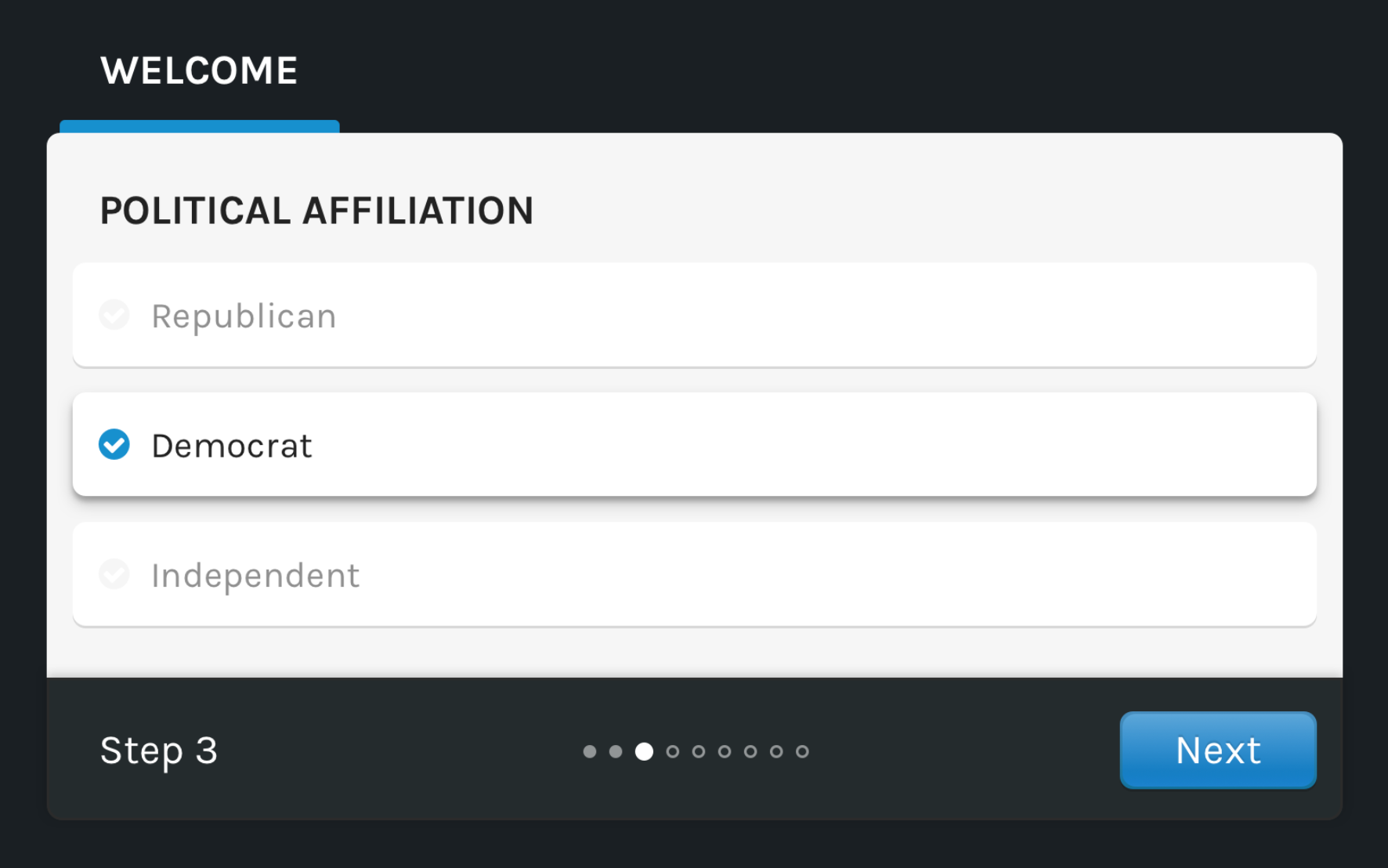
Task: Click the Independent label text
Action: coord(255,576)
